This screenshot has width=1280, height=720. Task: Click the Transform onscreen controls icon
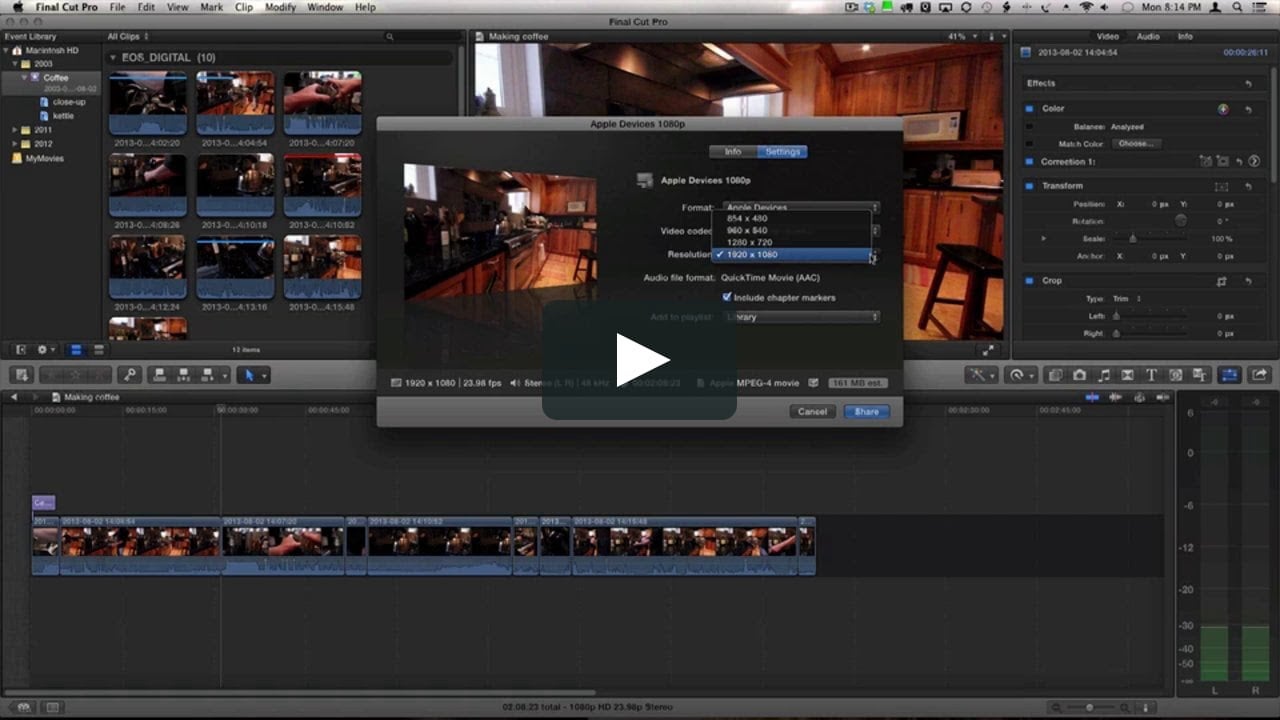(1222, 186)
